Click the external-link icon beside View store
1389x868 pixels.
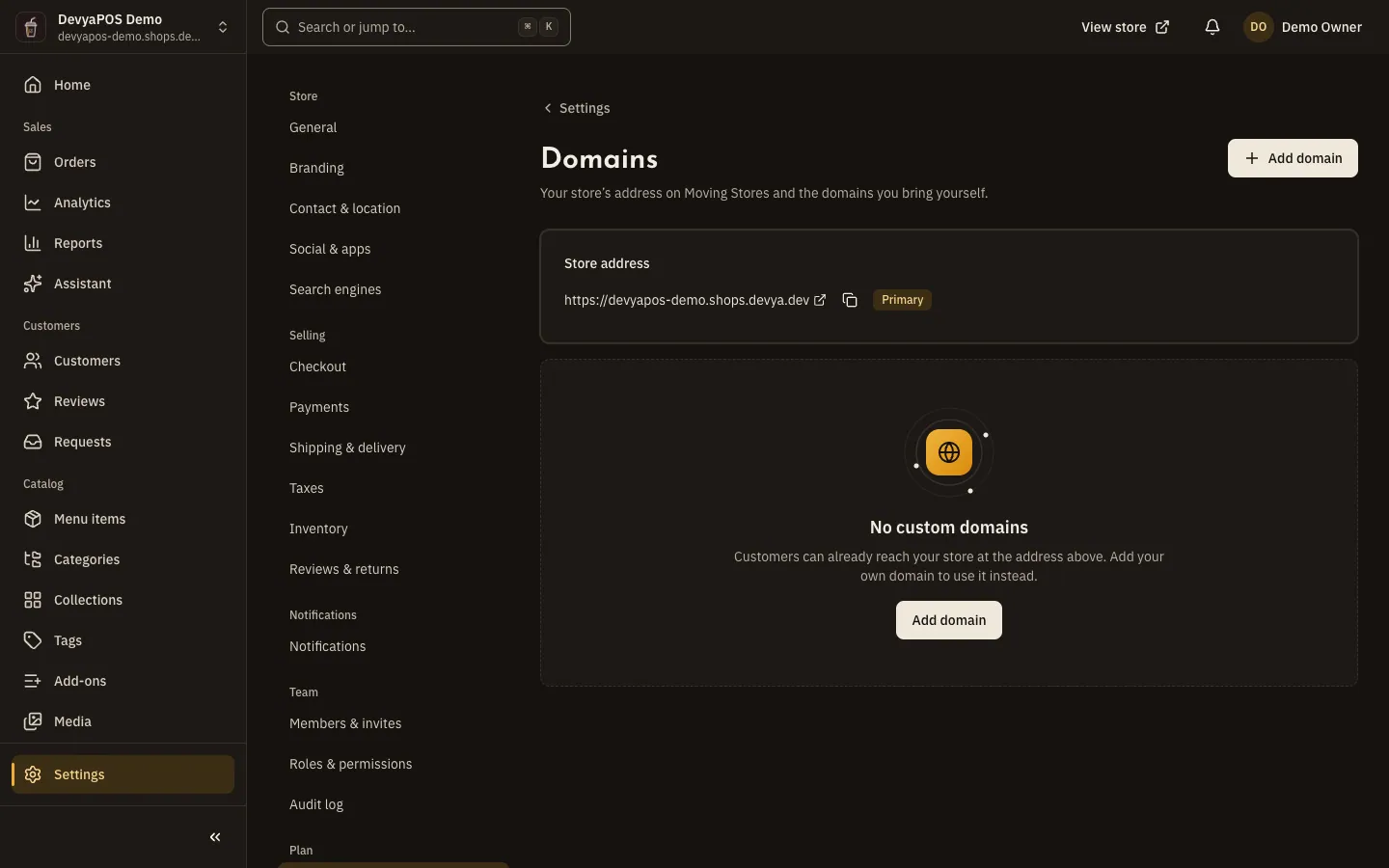click(x=1162, y=27)
